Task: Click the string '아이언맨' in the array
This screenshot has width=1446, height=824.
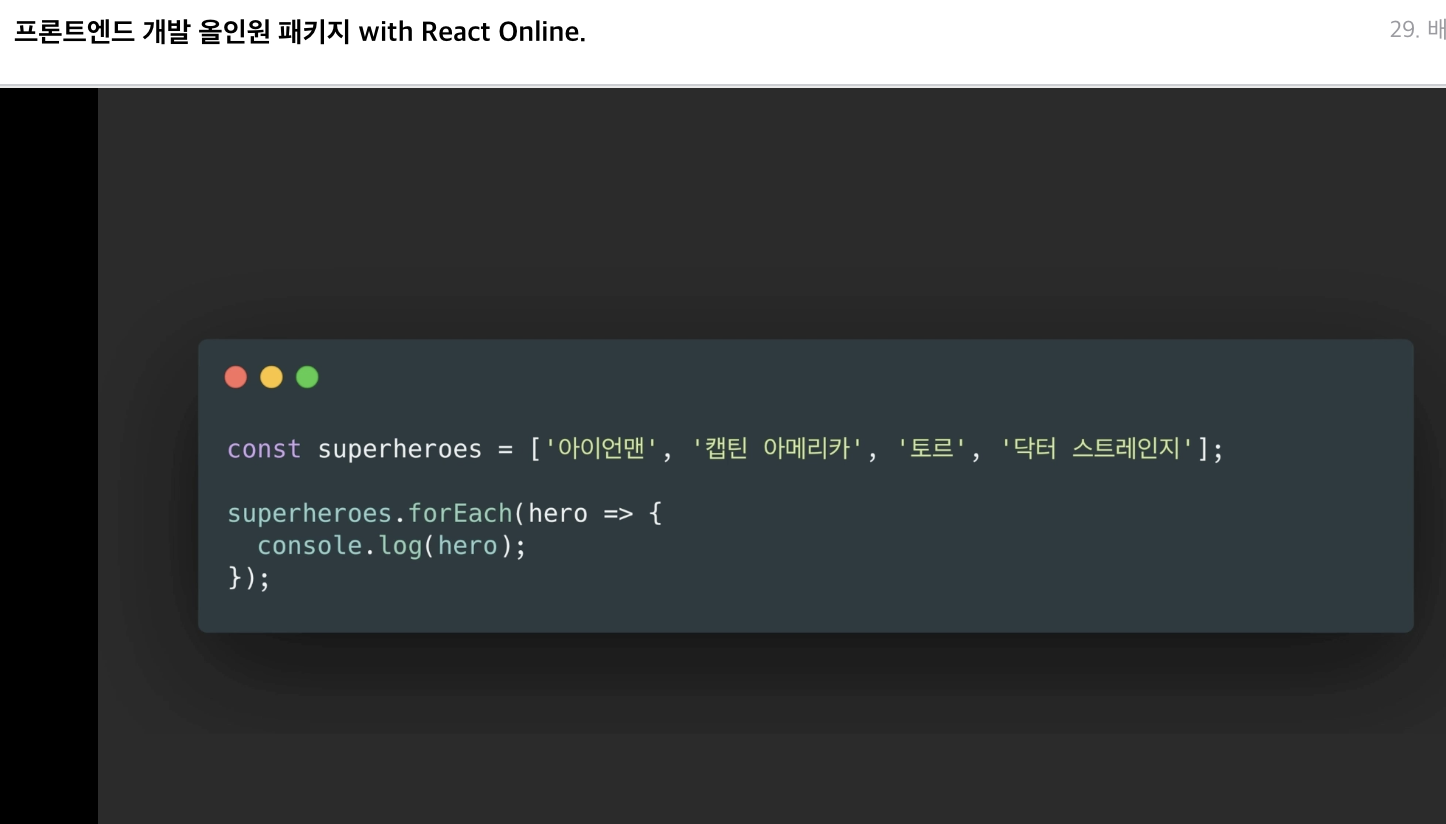Action: 601,449
